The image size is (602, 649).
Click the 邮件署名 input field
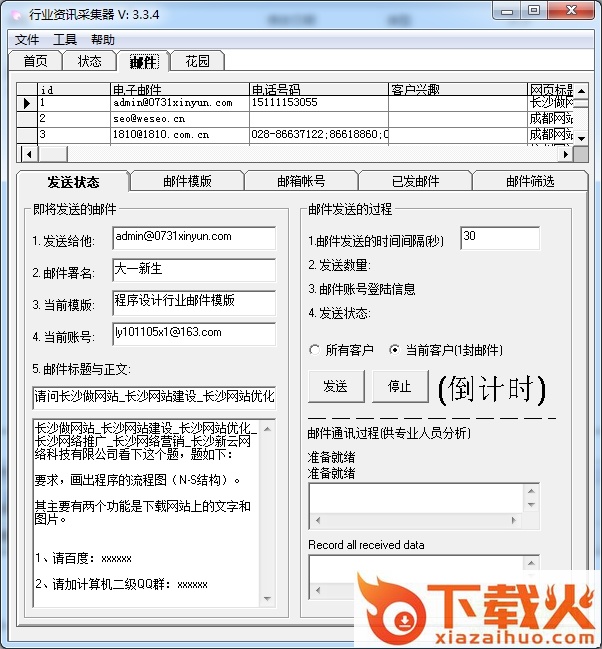pos(194,270)
